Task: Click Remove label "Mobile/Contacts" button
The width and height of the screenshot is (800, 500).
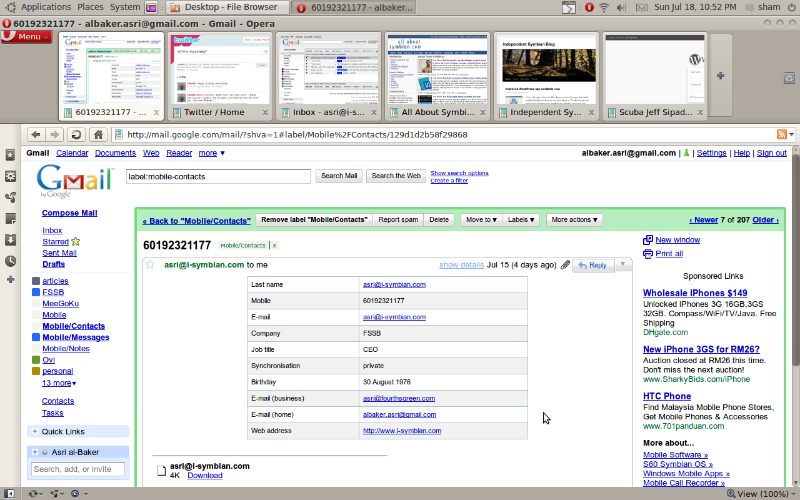Action: click(x=314, y=220)
